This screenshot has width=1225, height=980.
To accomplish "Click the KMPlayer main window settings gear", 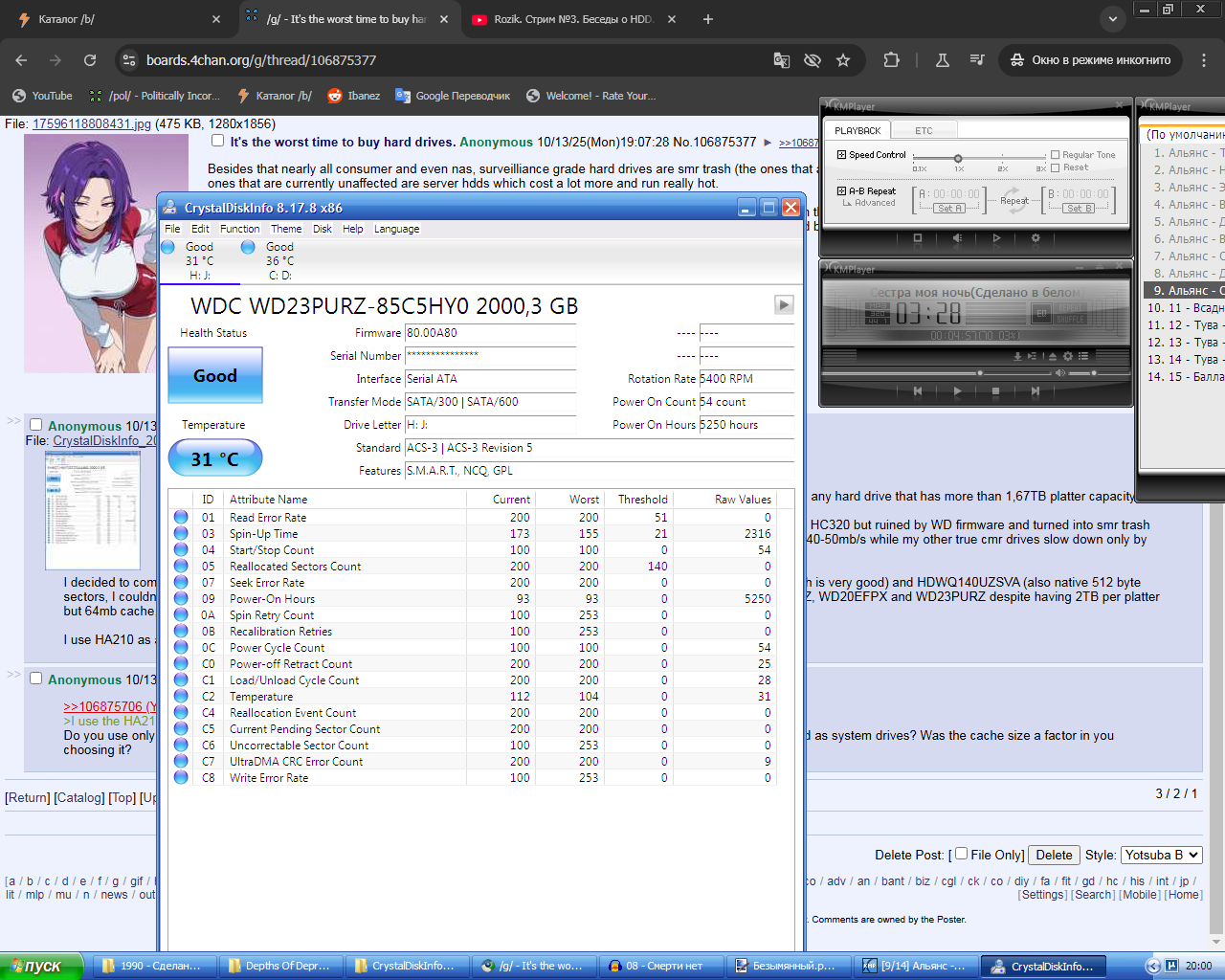I will coord(1068,356).
